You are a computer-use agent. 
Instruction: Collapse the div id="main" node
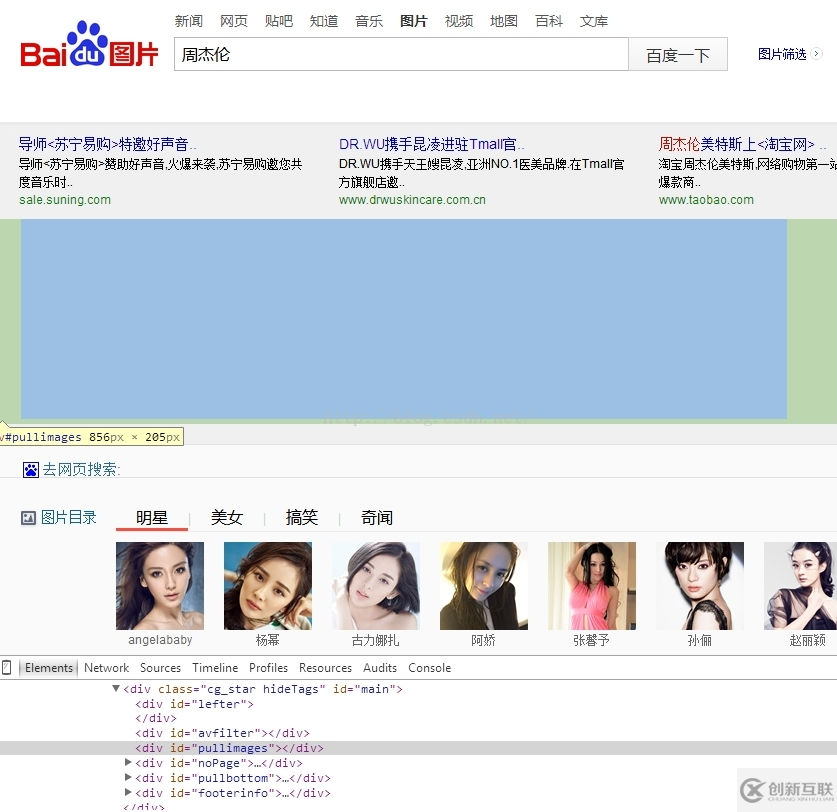tap(116, 688)
